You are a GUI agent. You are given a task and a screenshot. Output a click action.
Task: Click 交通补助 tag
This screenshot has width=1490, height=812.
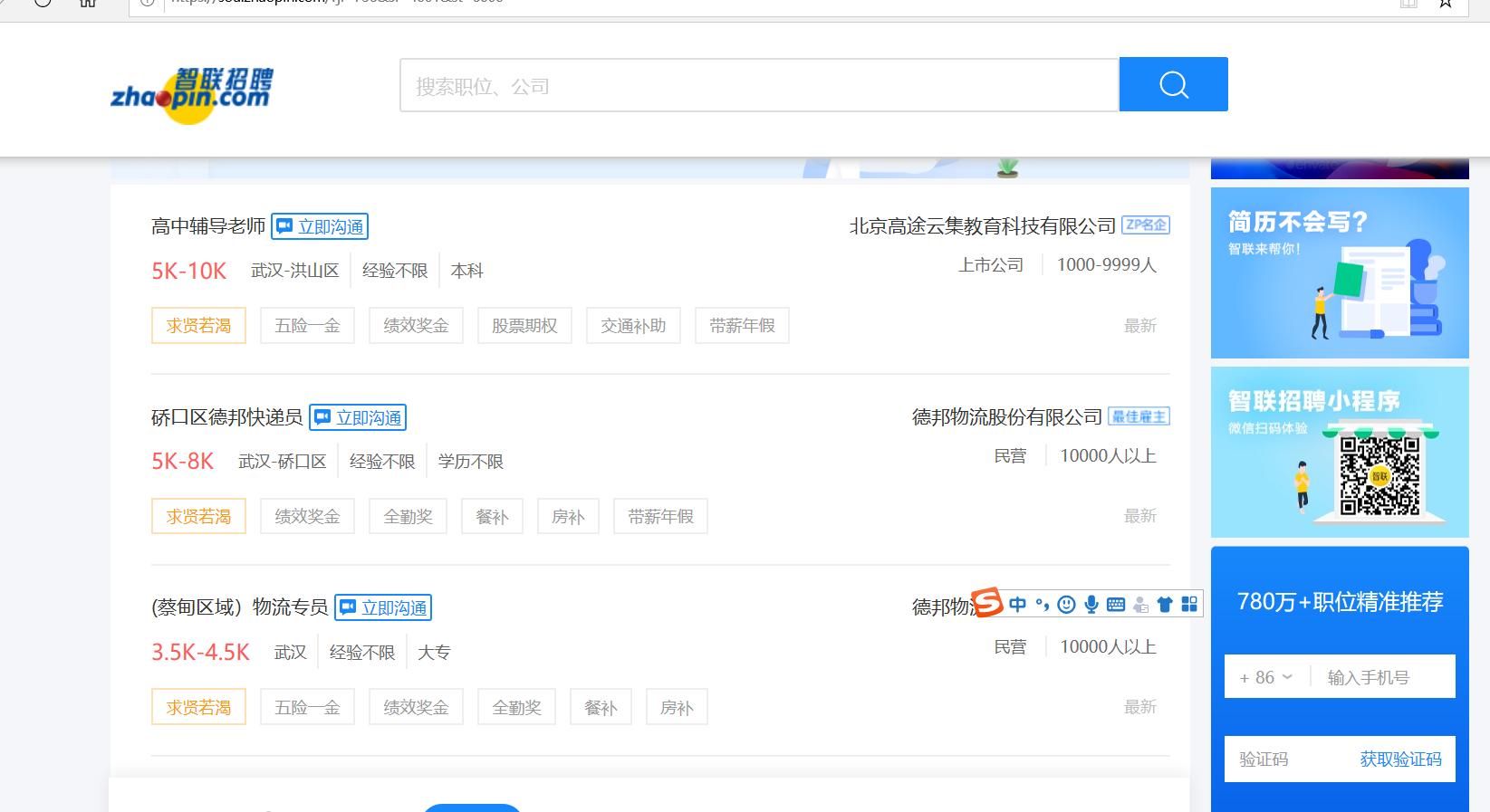click(633, 326)
